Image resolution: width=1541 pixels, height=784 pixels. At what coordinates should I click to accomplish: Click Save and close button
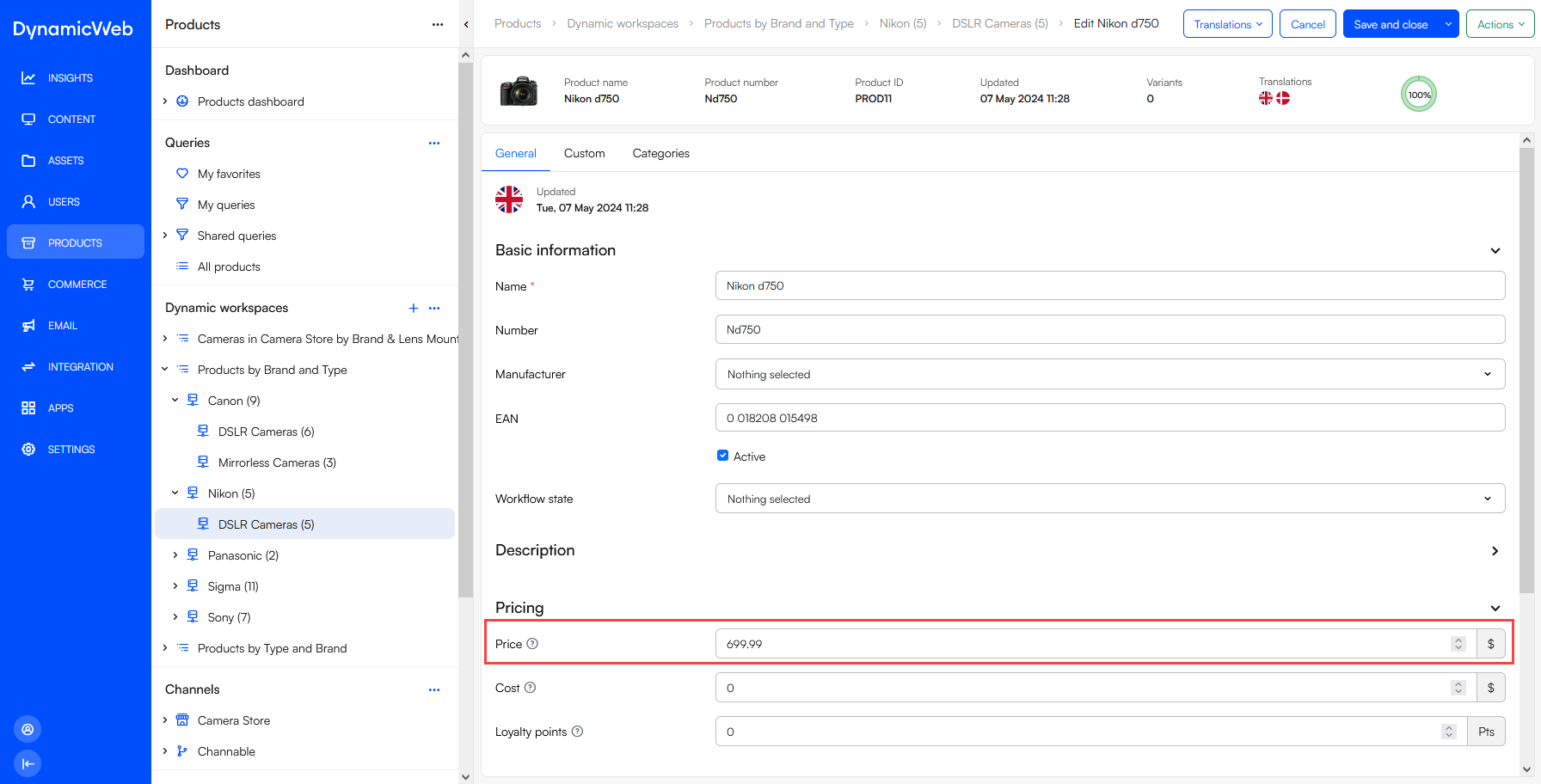pyautogui.click(x=1391, y=24)
